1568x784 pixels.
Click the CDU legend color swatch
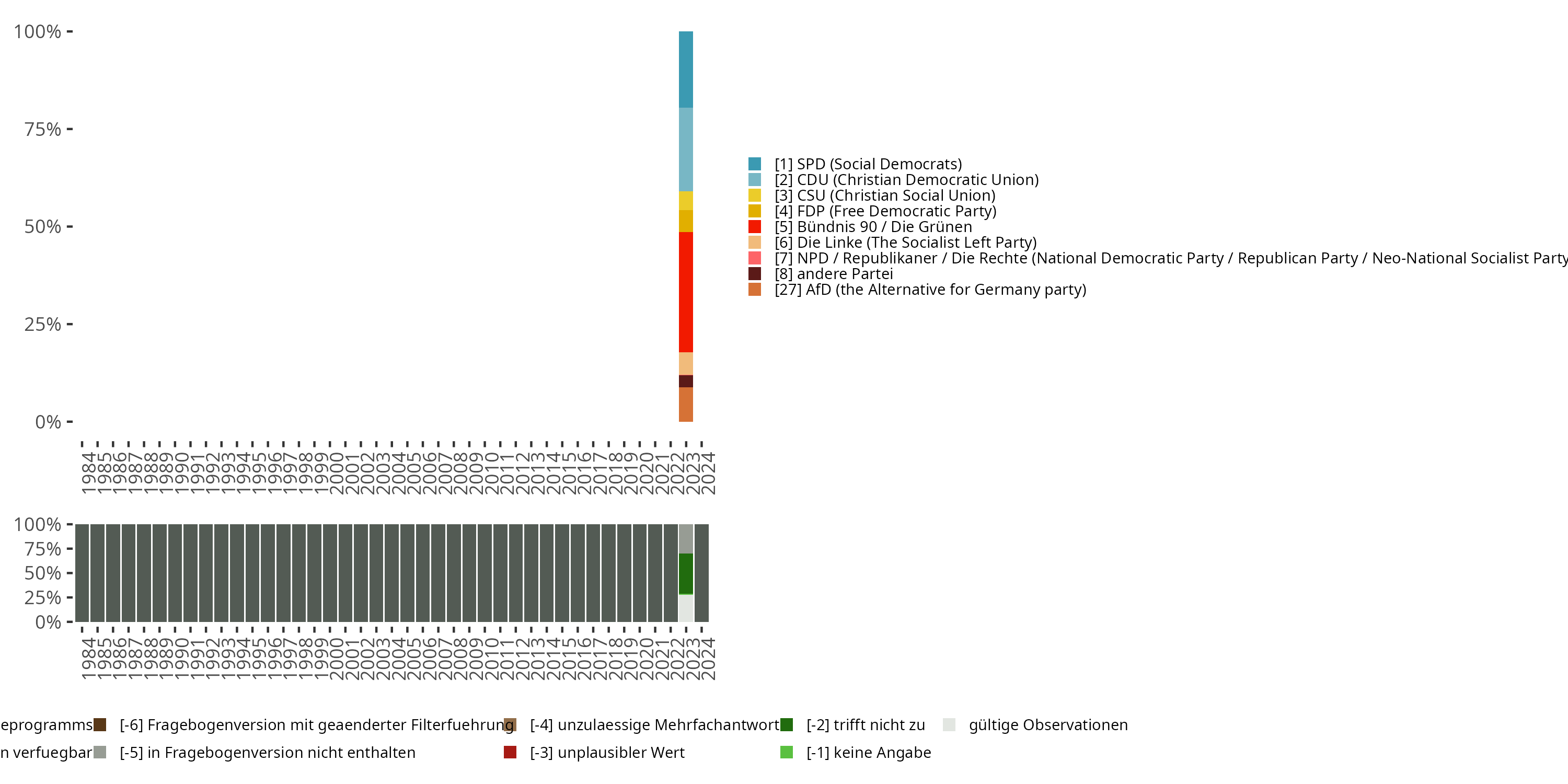754,180
